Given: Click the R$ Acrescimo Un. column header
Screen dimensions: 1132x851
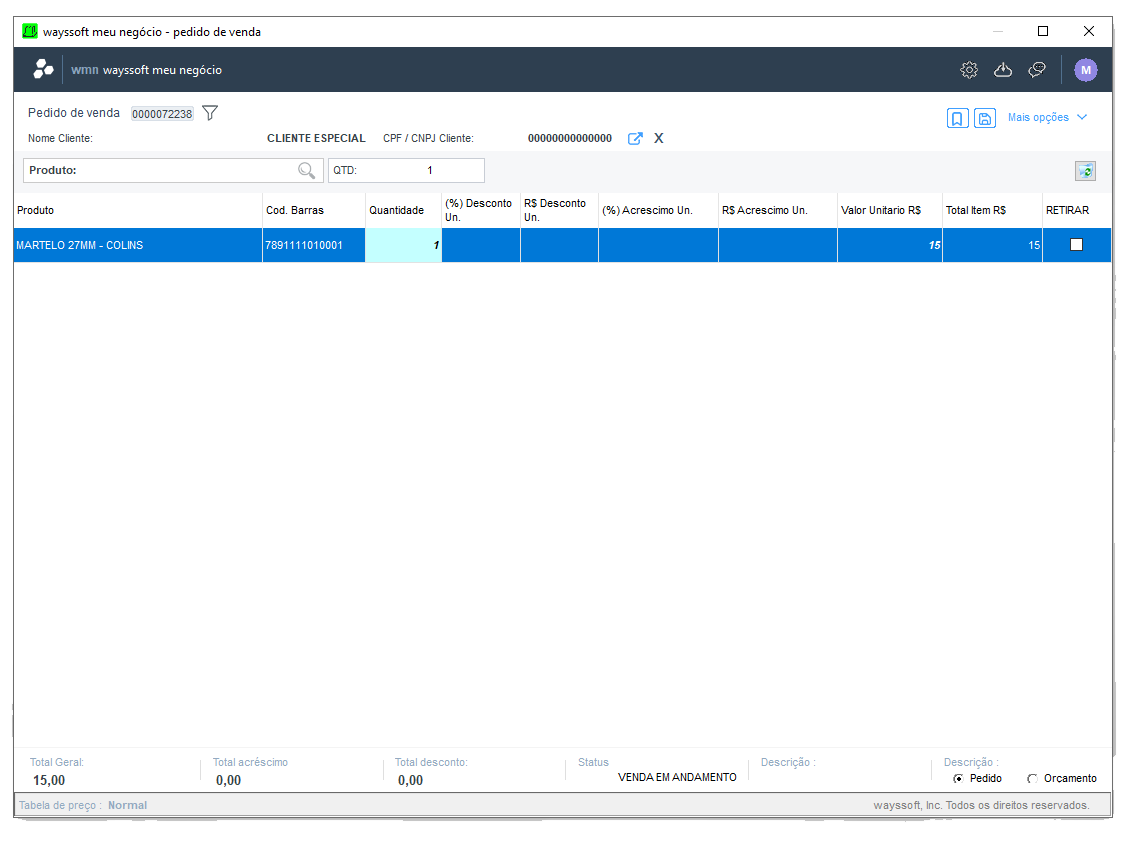Looking at the screenshot, I should point(778,210).
